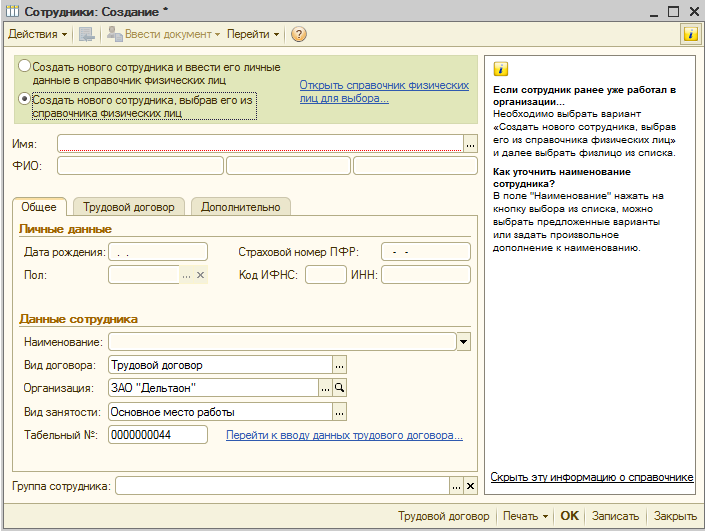Switch to the Общее tab
705x531 pixels.
point(39,207)
